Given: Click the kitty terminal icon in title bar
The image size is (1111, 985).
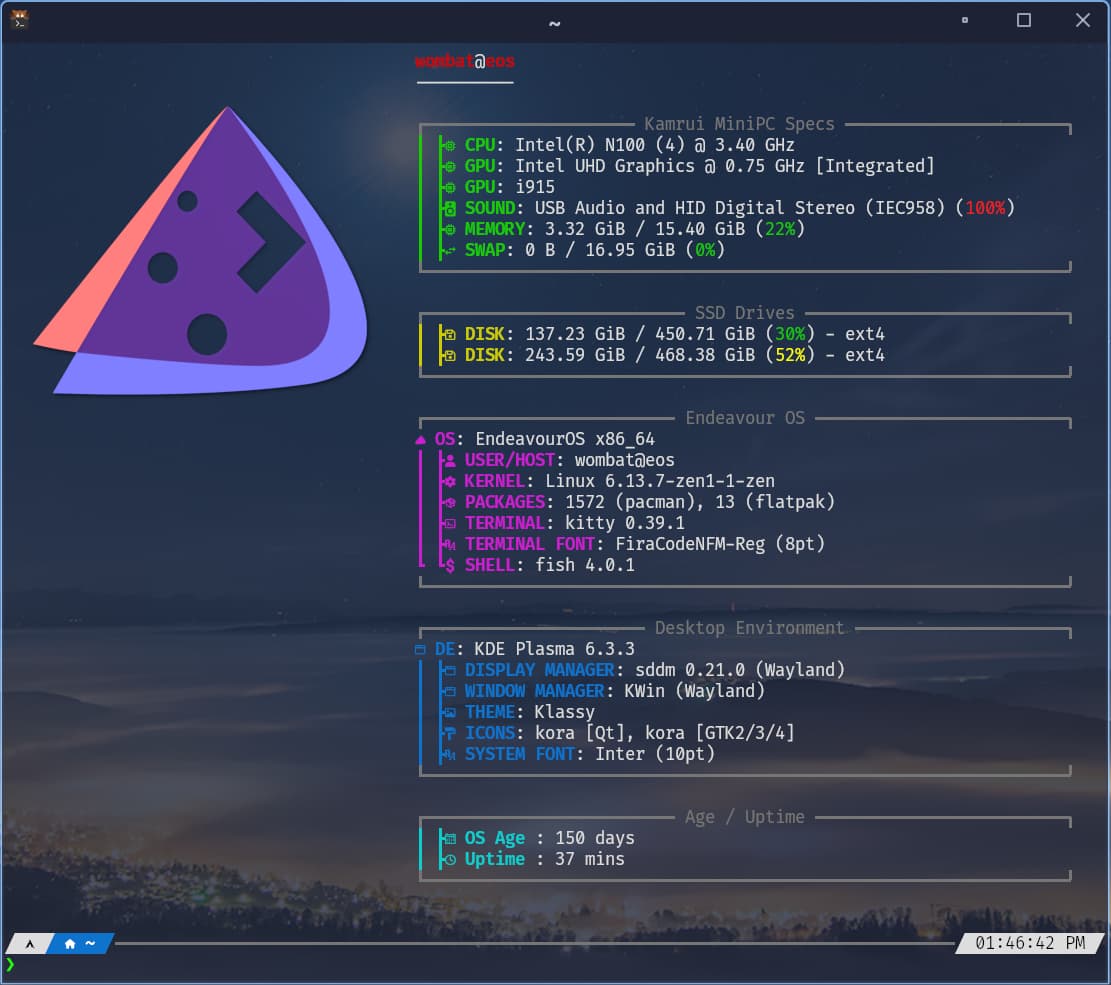Looking at the screenshot, I should pos(19,19).
